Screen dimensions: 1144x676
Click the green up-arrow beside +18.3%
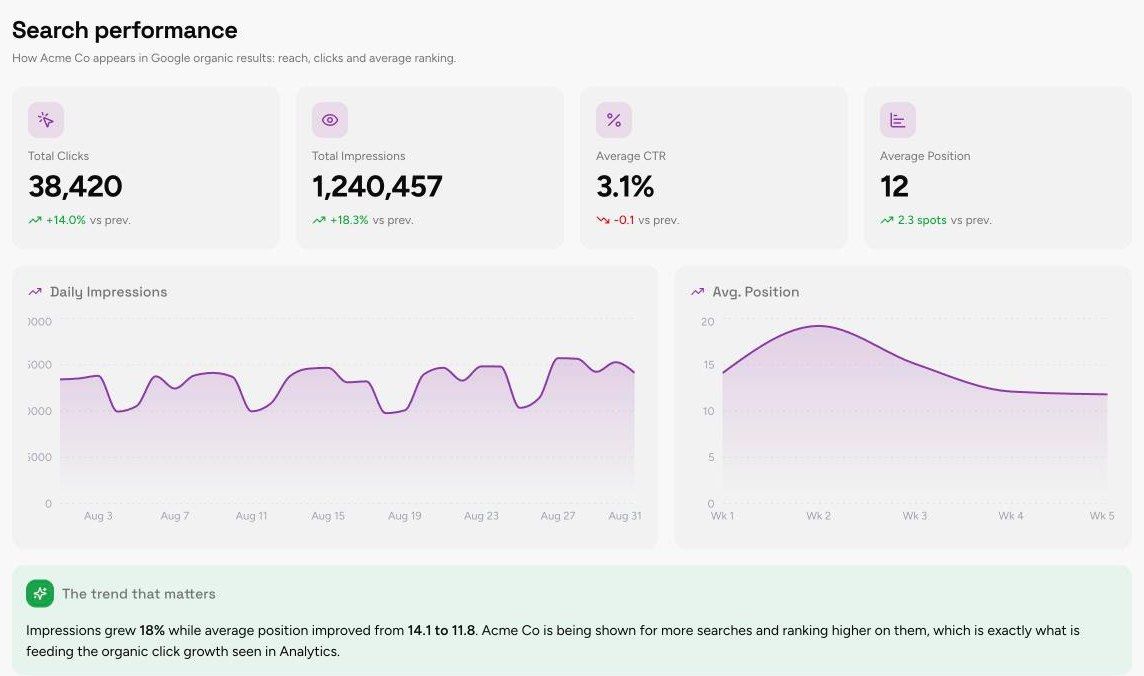pos(318,220)
